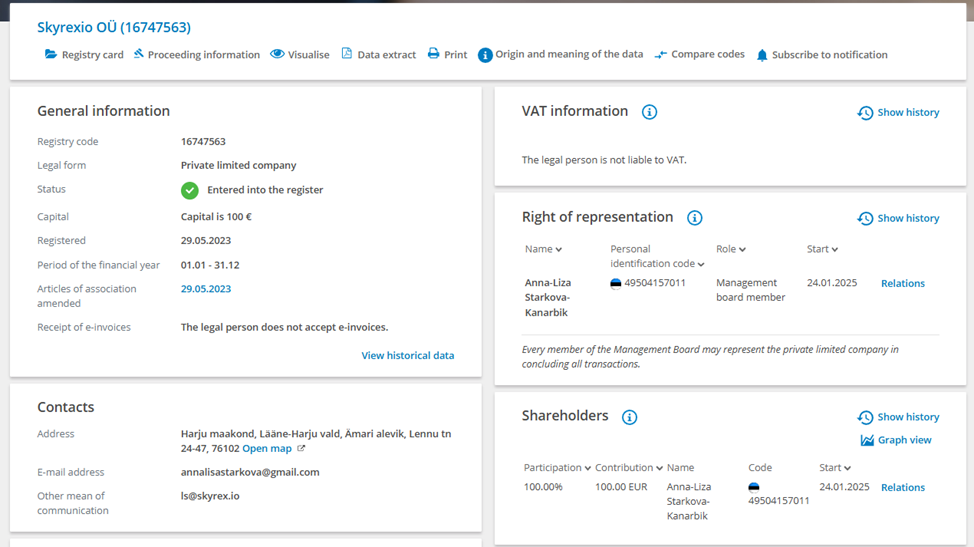
Task: Click info icon next to VAT information
Action: tap(649, 112)
